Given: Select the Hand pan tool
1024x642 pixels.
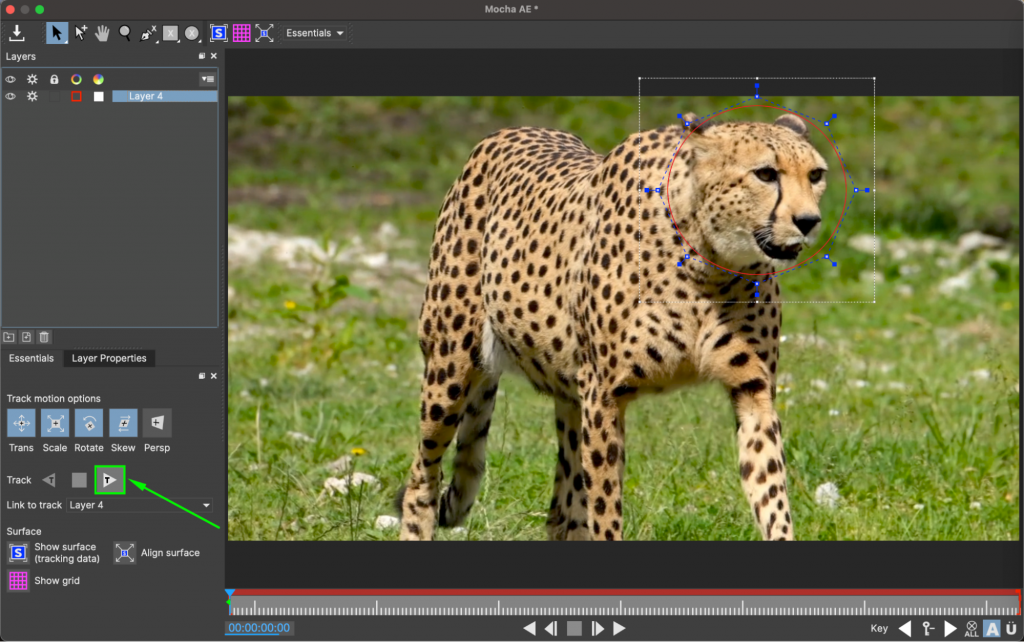Looking at the screenshot, I should (x=101, y=32).
